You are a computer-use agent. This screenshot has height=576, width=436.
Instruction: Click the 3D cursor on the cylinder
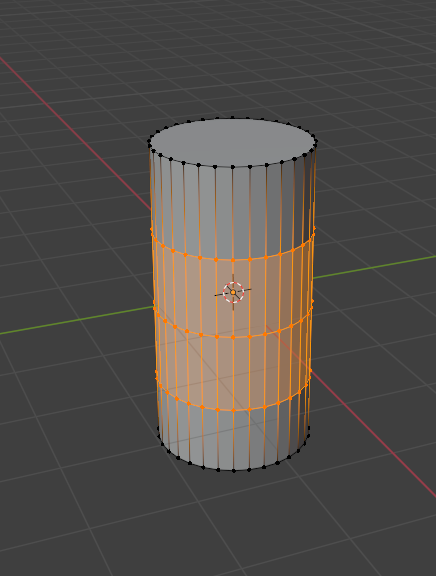pos(233,292)
